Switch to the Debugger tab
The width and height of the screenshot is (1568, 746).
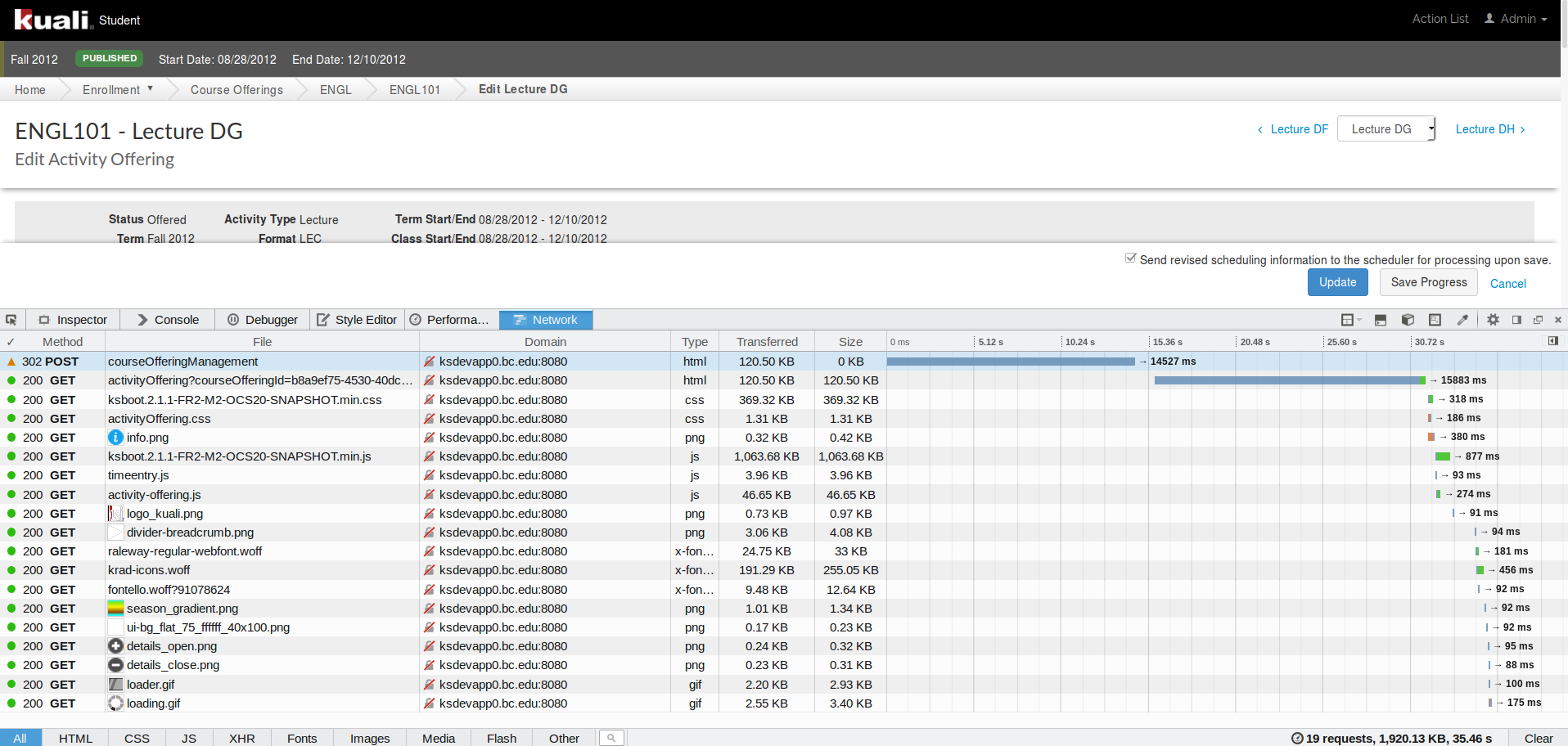[263, 320]
